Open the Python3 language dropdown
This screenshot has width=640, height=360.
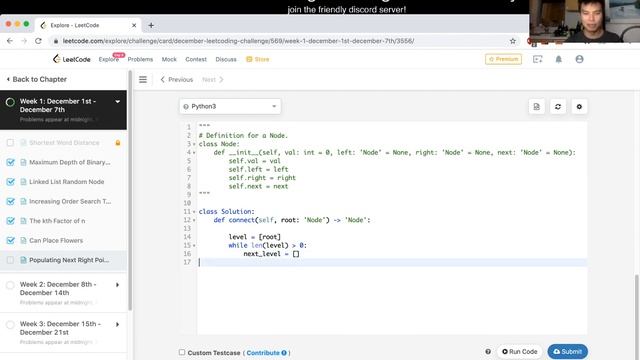[x=230, y=107]
